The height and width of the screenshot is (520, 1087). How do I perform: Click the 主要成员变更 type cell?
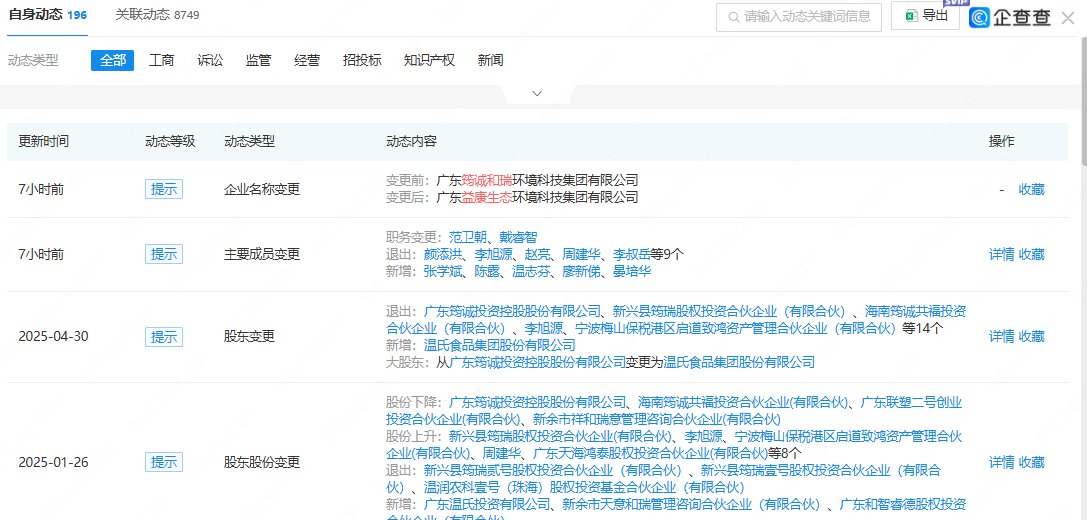coord(262,254)
